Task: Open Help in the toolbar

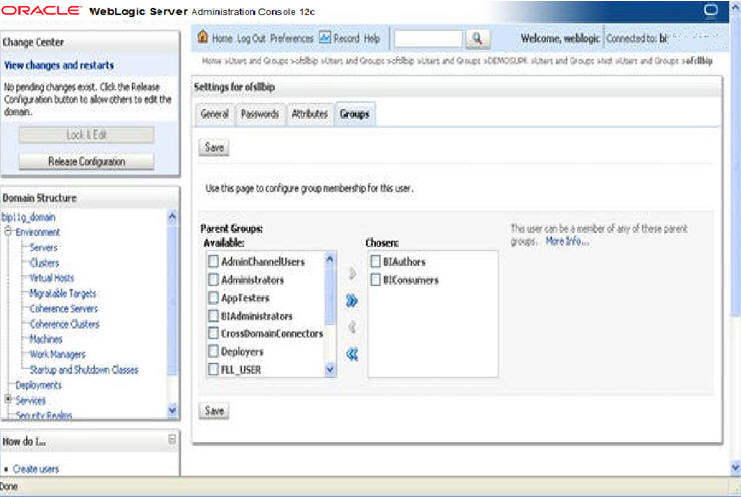Action: click(372, 38)
